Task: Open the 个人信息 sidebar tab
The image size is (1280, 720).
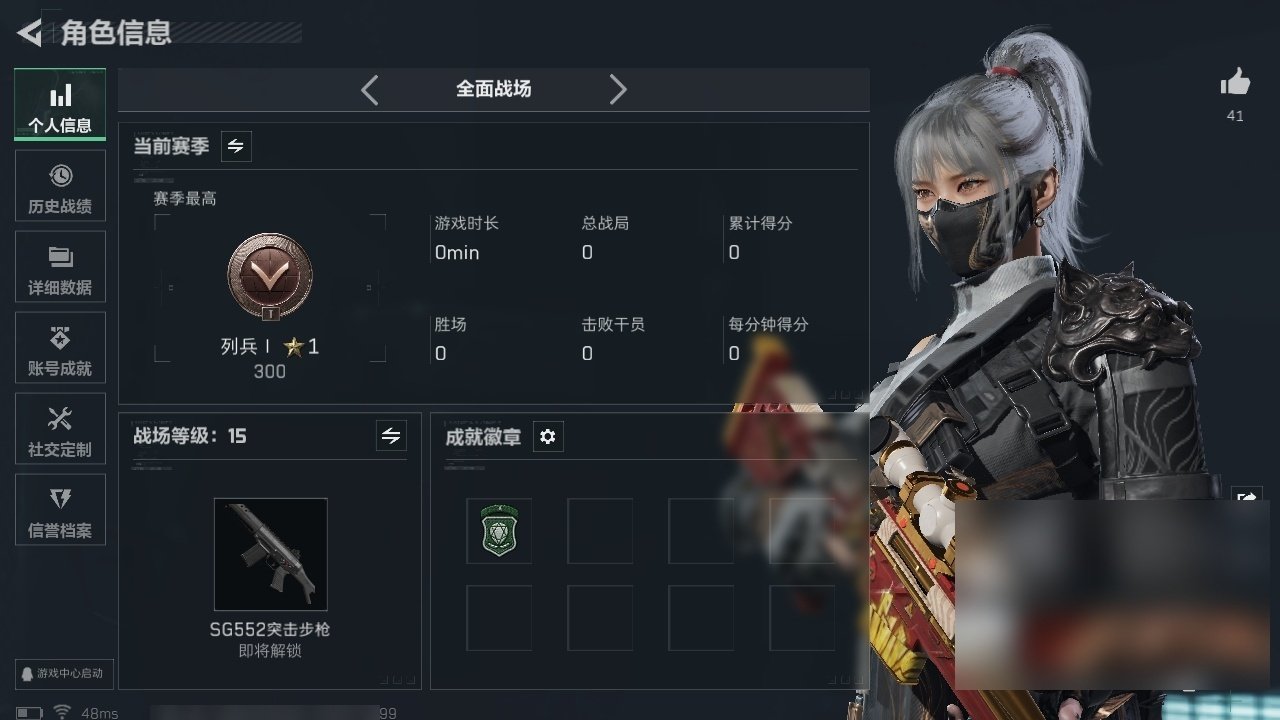Action: tap(60, 105)
